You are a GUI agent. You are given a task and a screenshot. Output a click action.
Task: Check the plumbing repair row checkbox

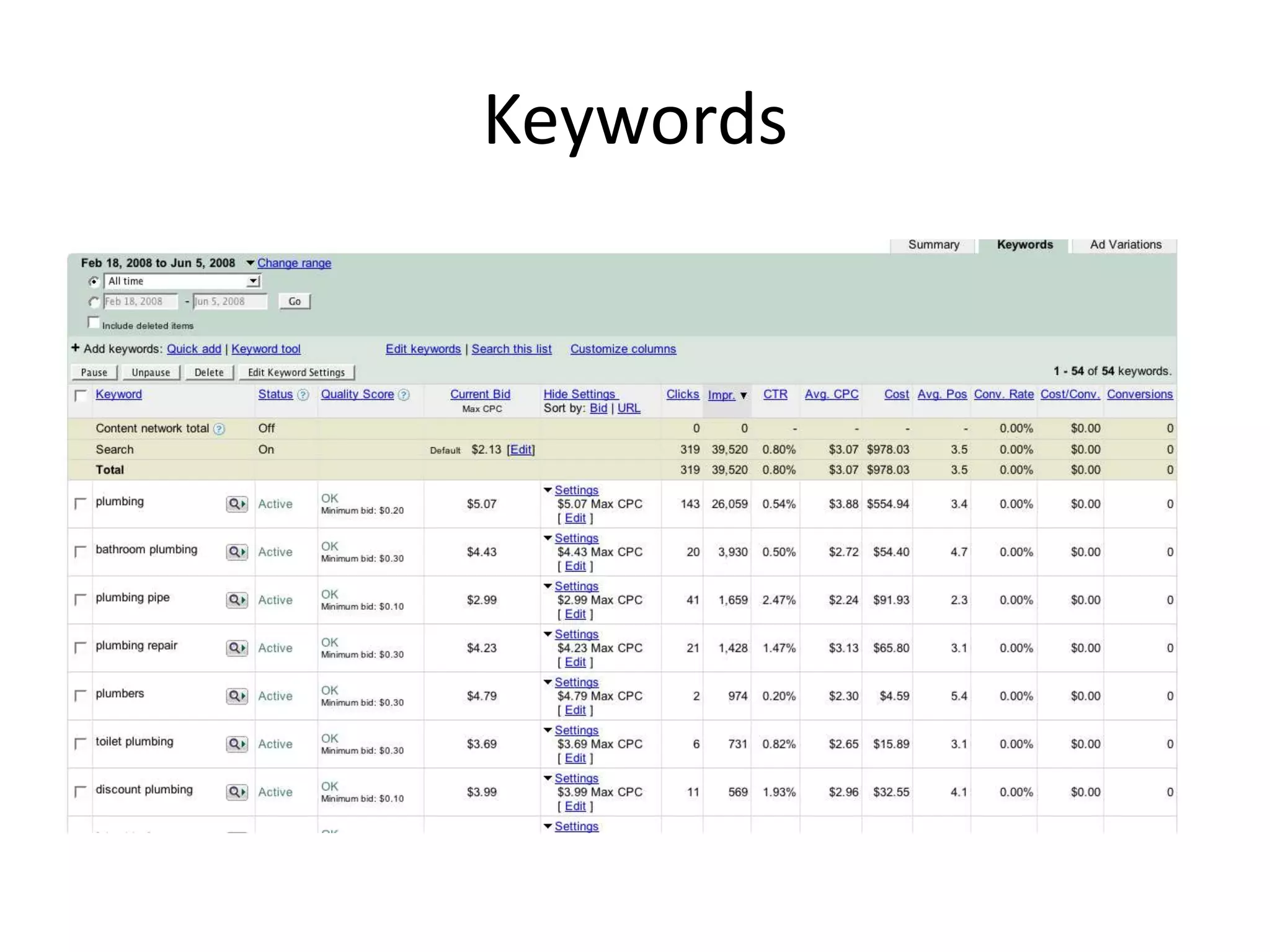(81, 647)
